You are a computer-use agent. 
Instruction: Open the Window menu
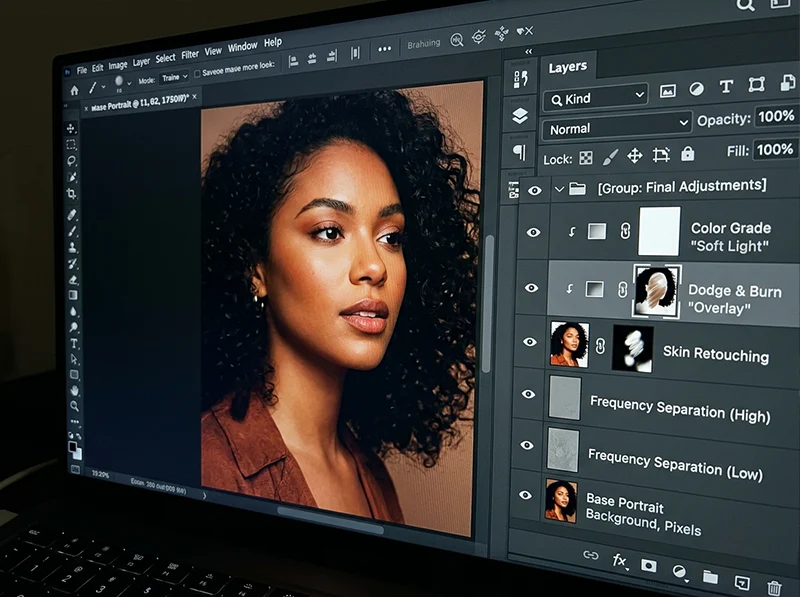pos(242,47)
